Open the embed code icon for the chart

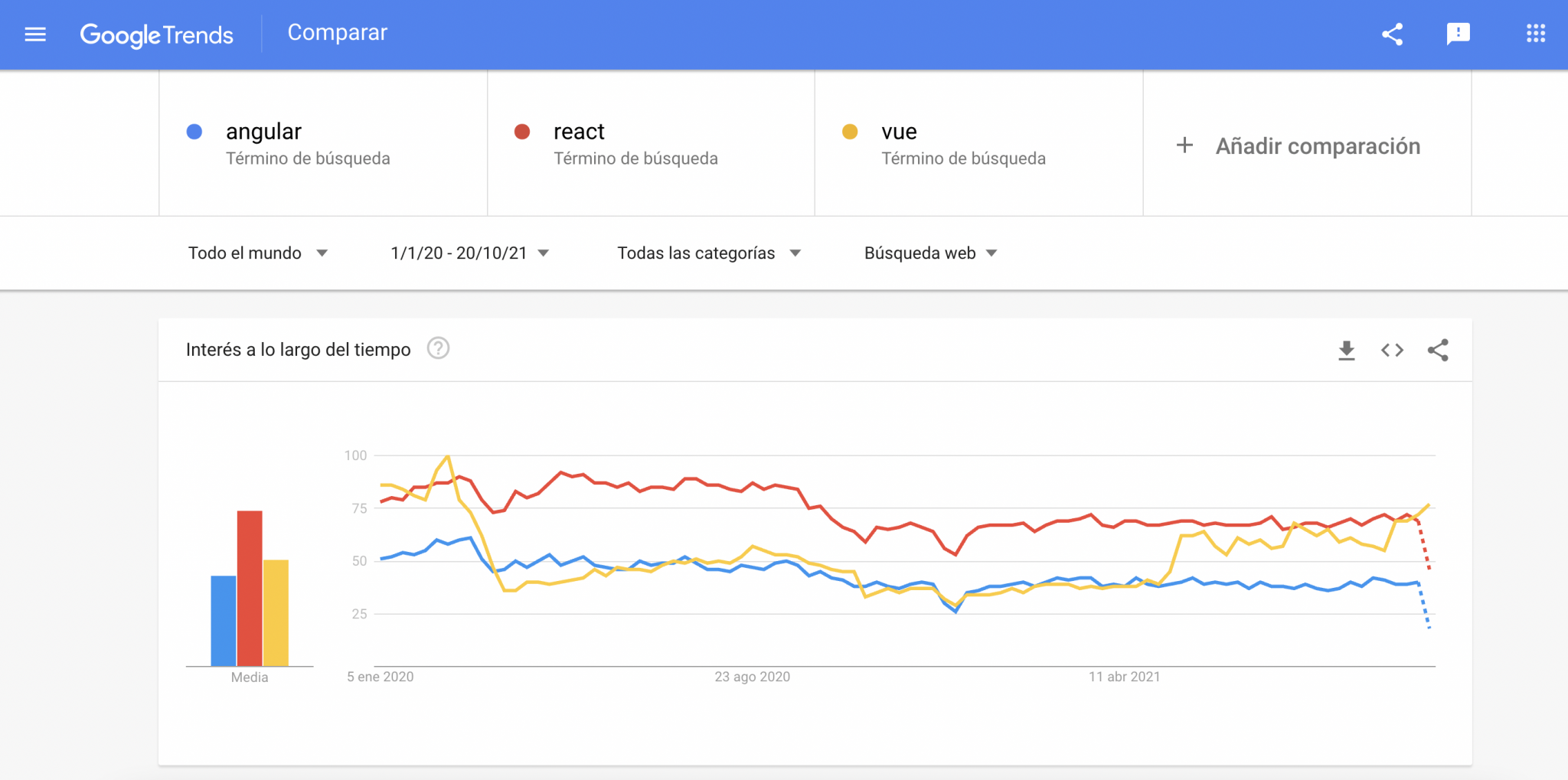click(x=1393, y=350)
